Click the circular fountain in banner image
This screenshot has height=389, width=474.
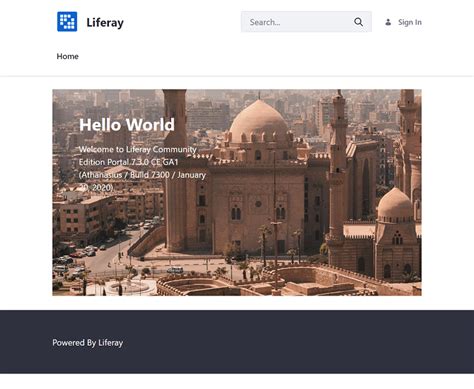[131, 286]
